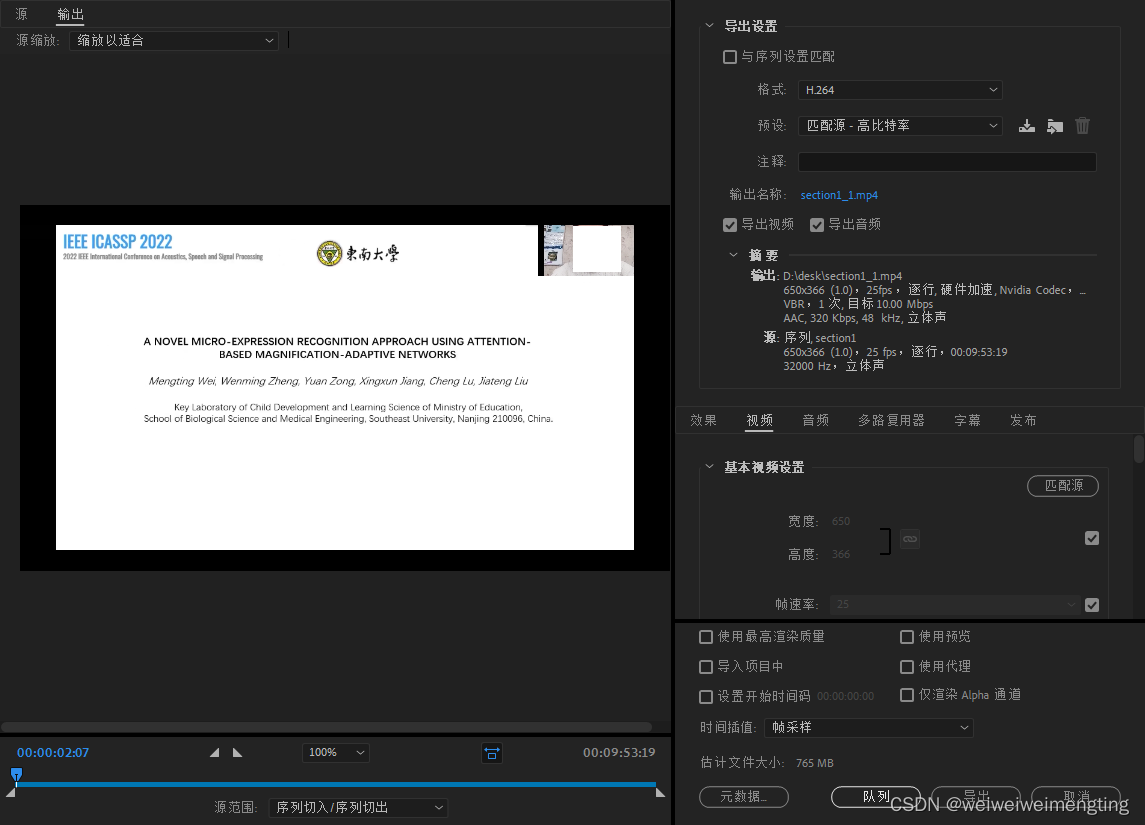The height and width of the screenshot is (825, 1145).
Task: Enable Import Into Project checkbox
Action: tap(705, 667)
